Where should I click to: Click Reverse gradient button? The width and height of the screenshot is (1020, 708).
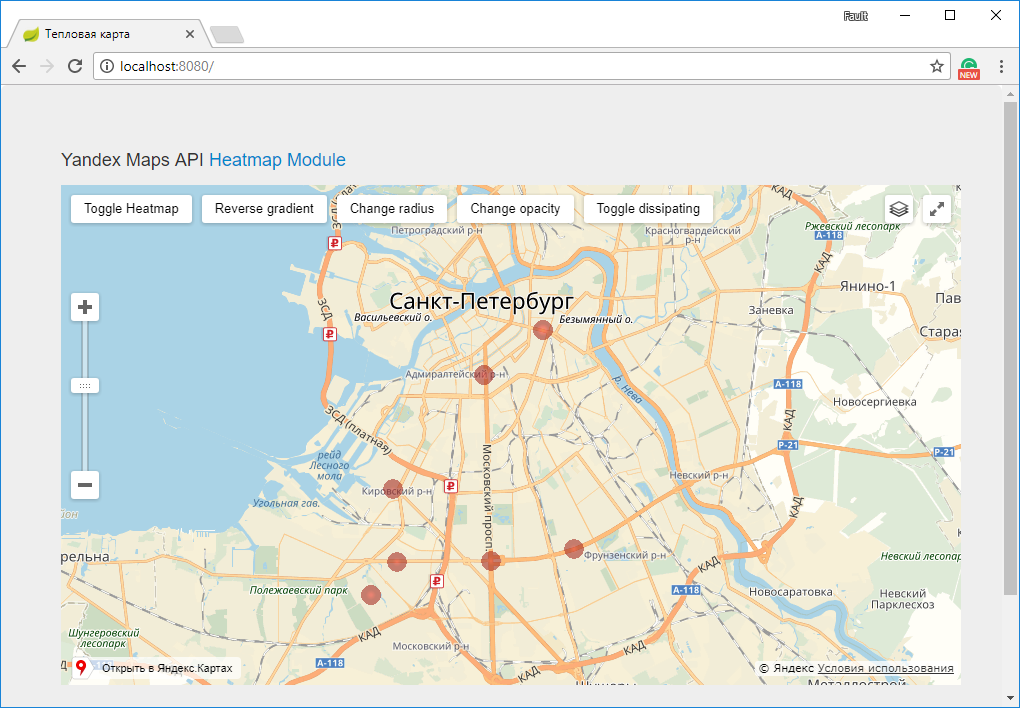tap(264, 209)
